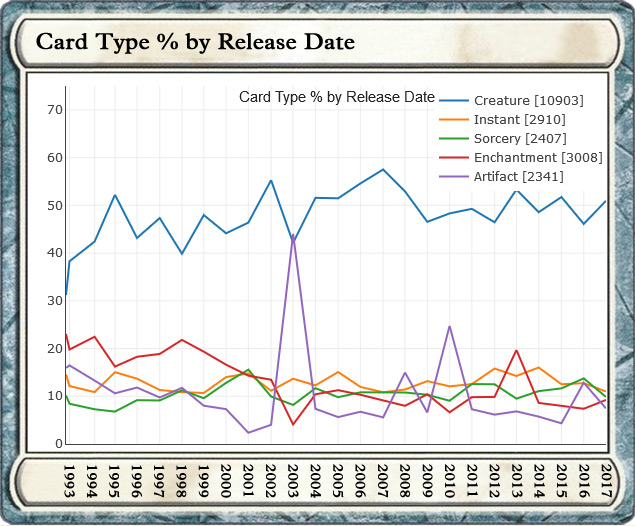Click the purple line swatch beside Artifact

pyautogui.click(x=454, y=177)
